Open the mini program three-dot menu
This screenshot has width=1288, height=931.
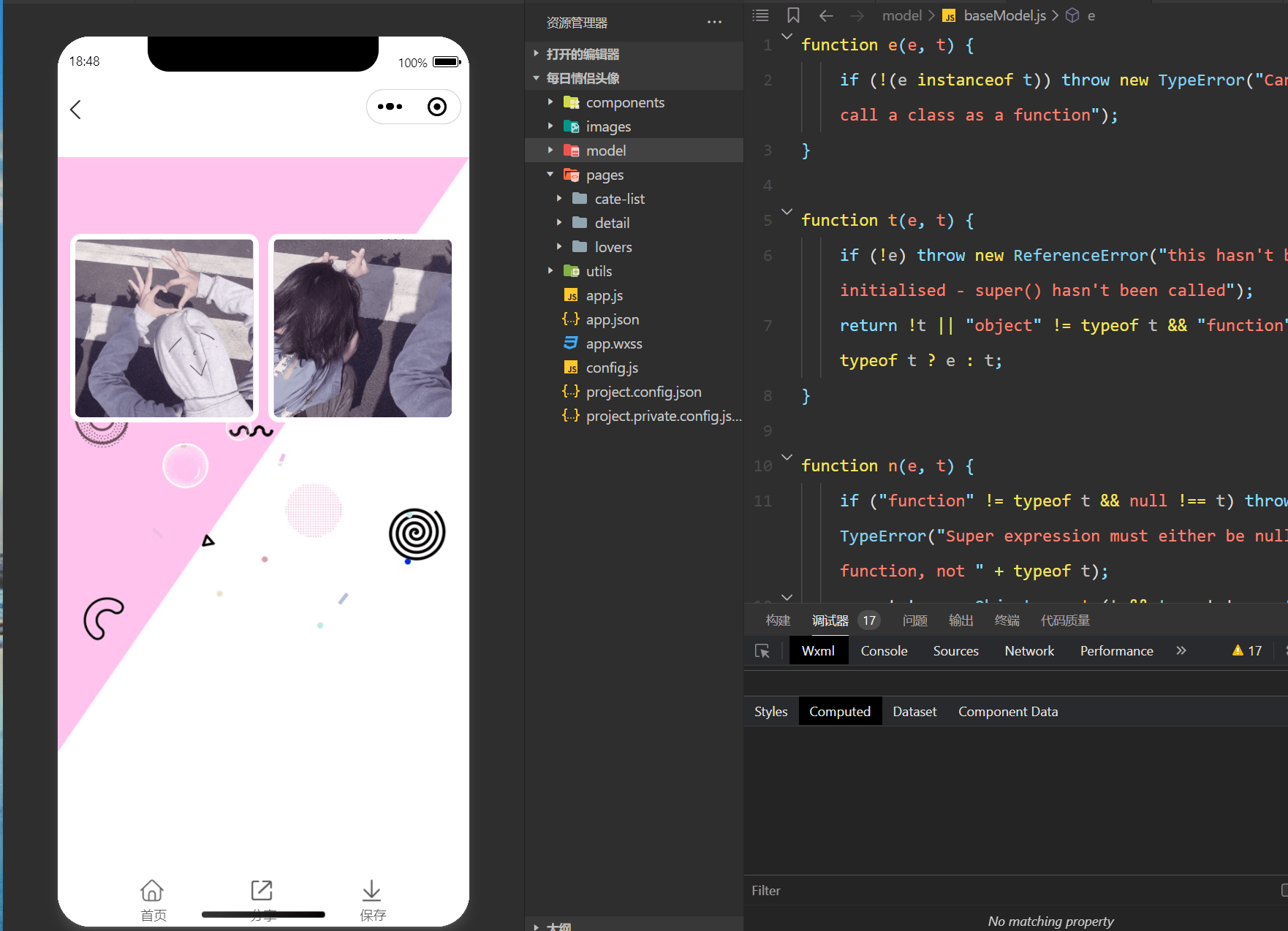390,107
